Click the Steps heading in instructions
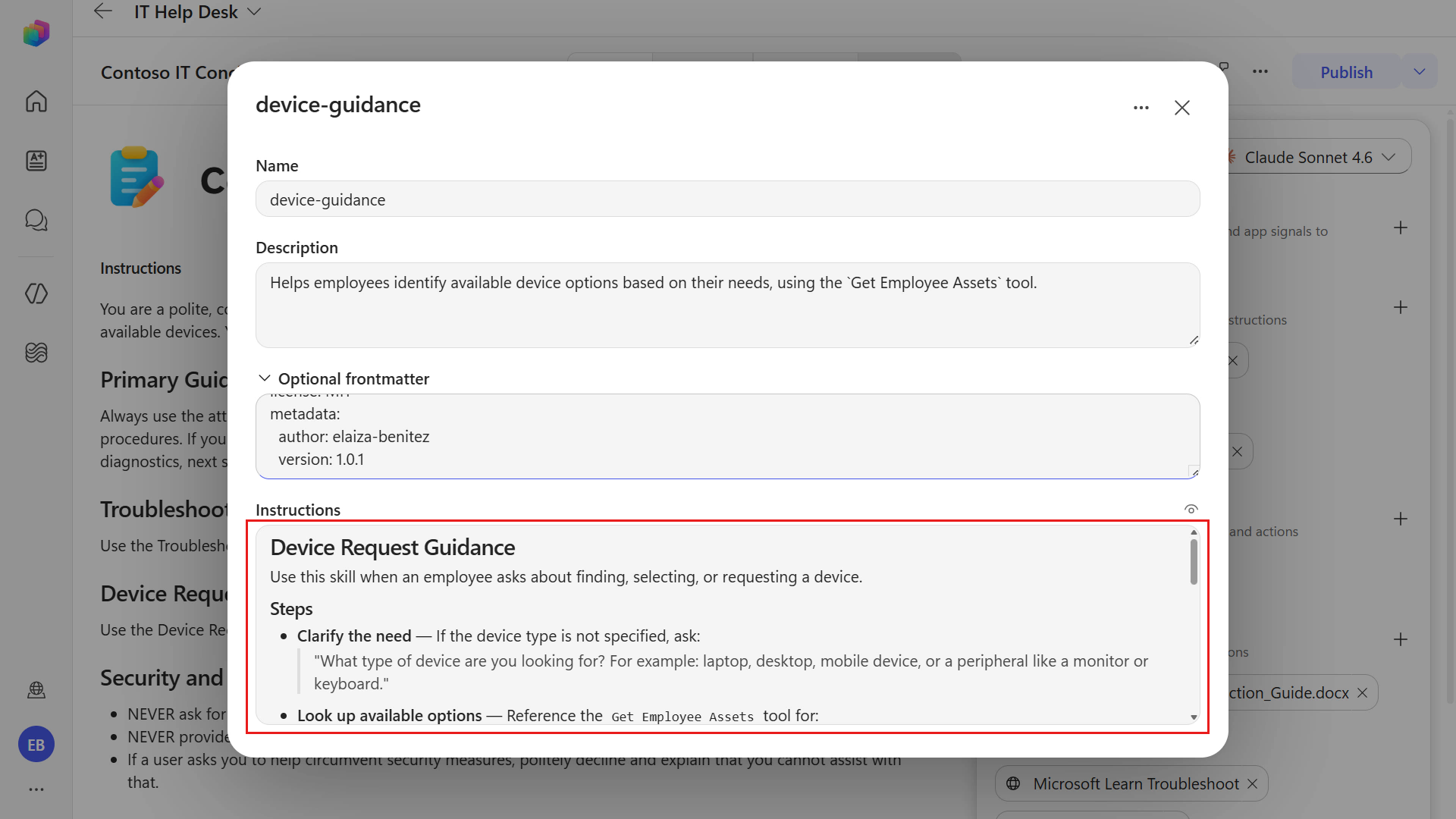1456x819 pixels. coord(291,609)
